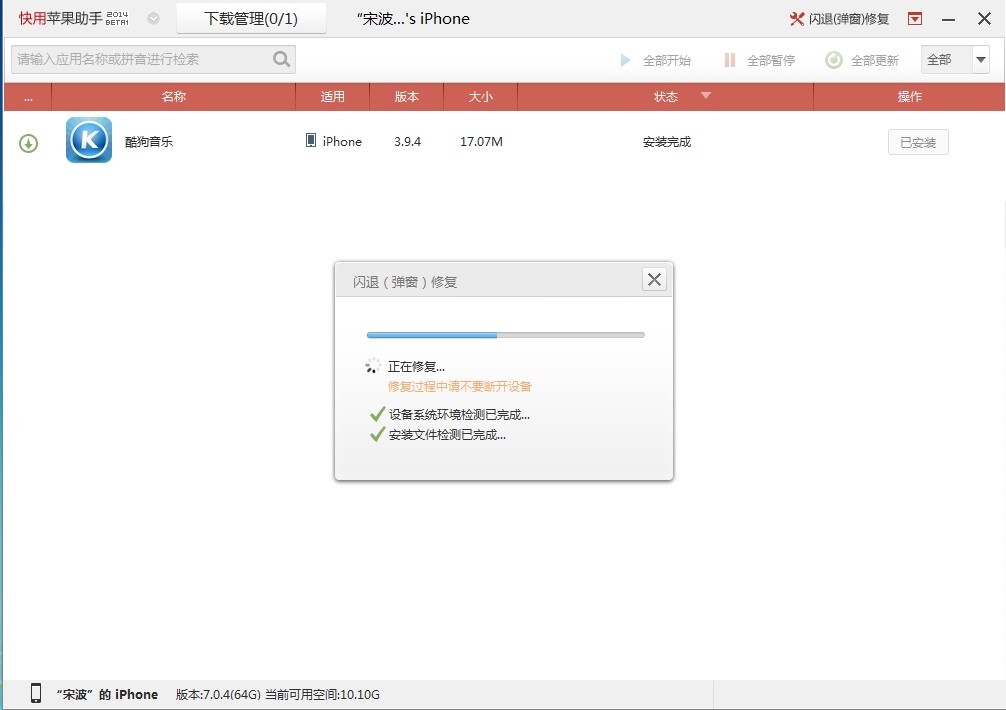Click the repair progress bar
The width and height of the screenshot is (1006, 710).
point(506,335)
